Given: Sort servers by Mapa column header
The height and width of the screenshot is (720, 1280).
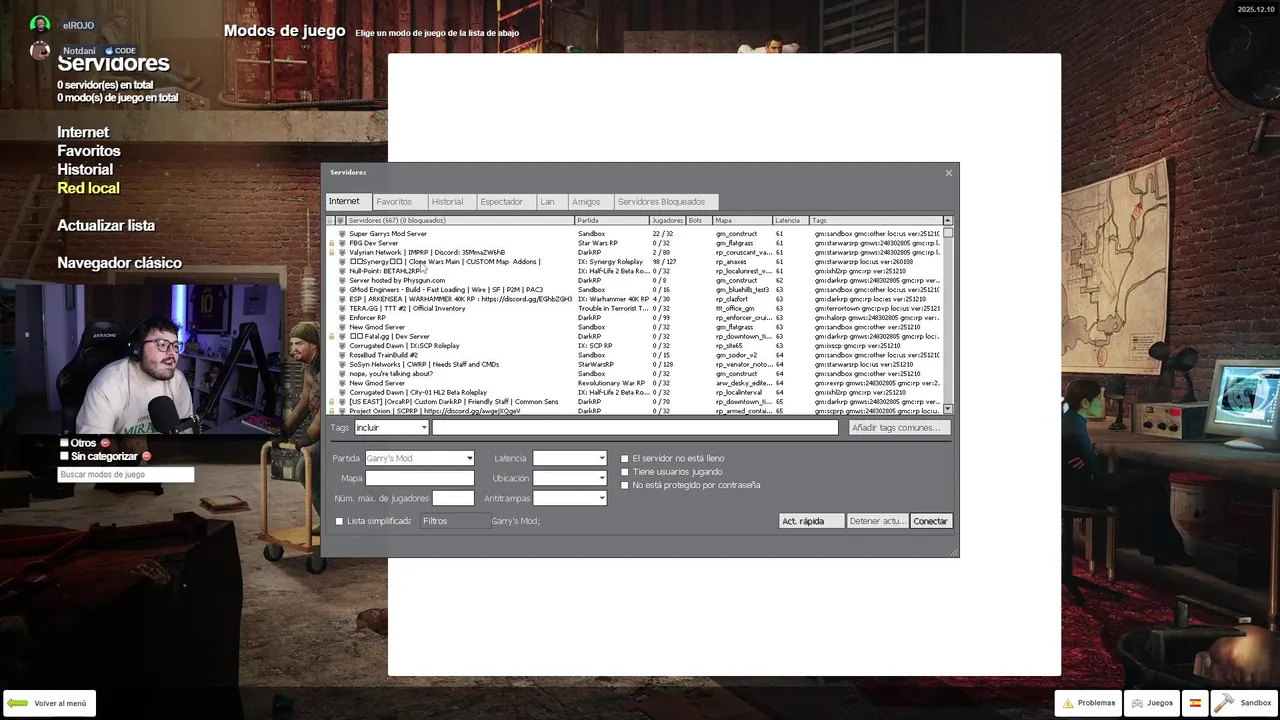Looking at the screenshot, I should [741, 220].
